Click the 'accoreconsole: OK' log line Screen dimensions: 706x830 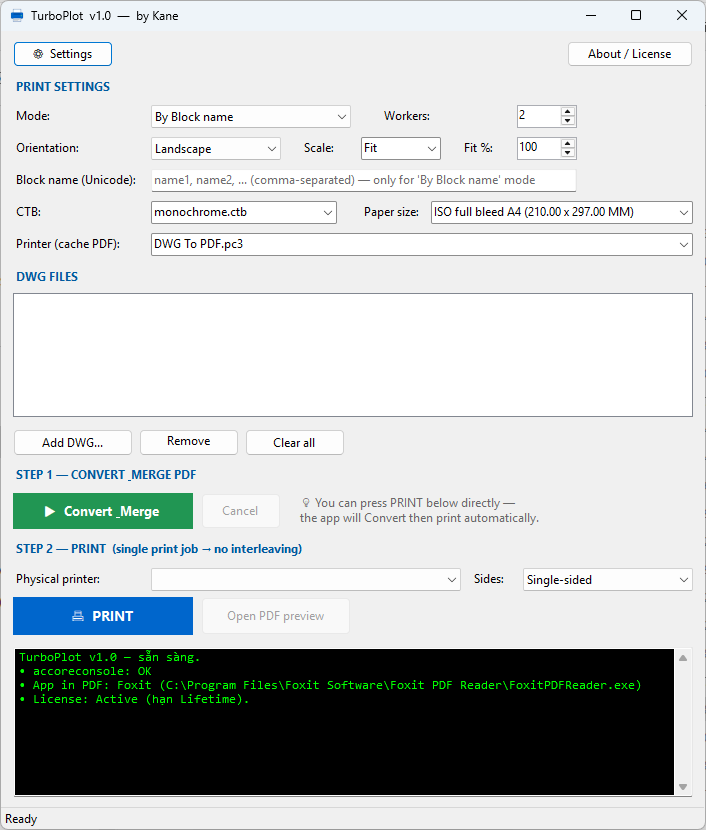point(86,671)
